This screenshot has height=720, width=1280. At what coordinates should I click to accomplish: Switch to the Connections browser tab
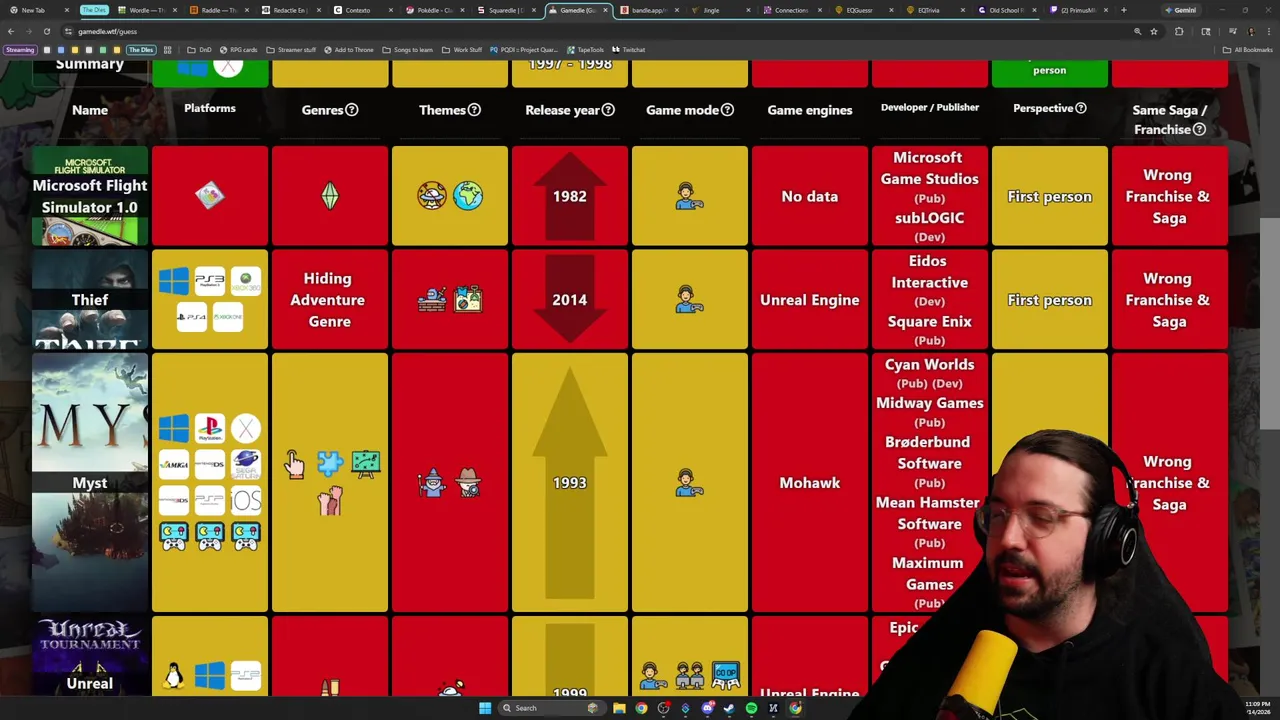click(x=791, y=10)
